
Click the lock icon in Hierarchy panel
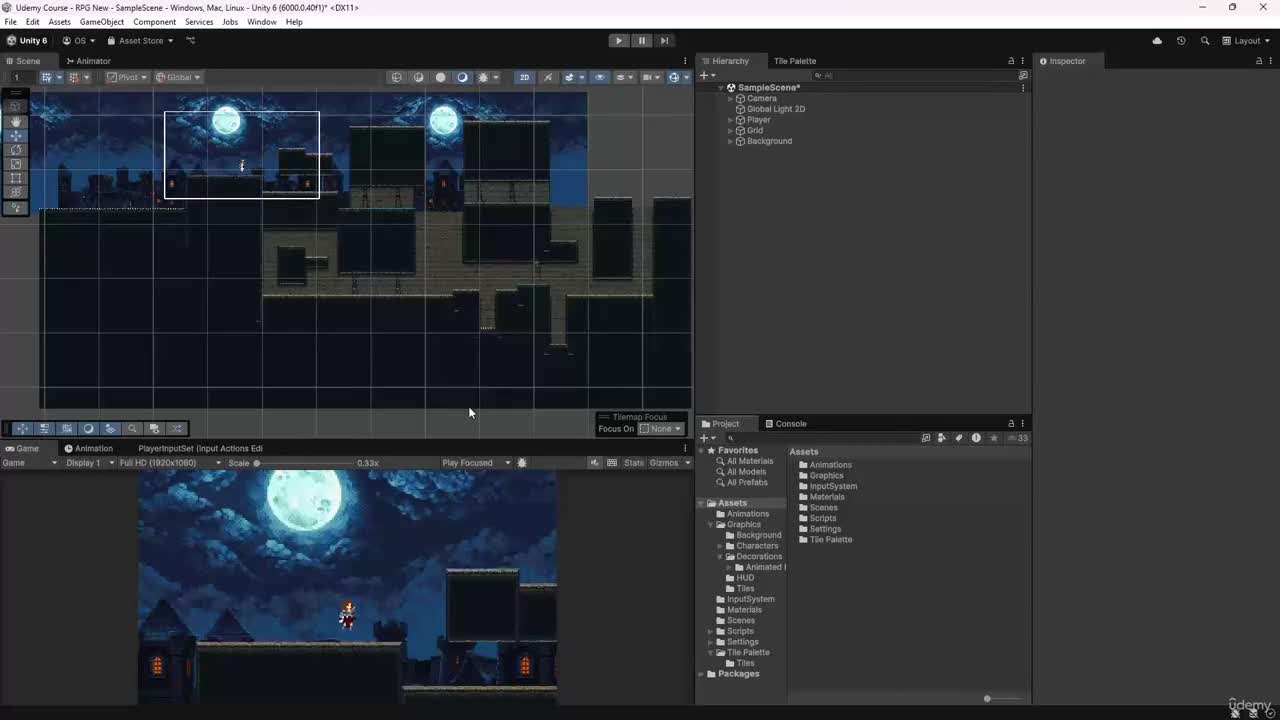(x=1010, y=61)
